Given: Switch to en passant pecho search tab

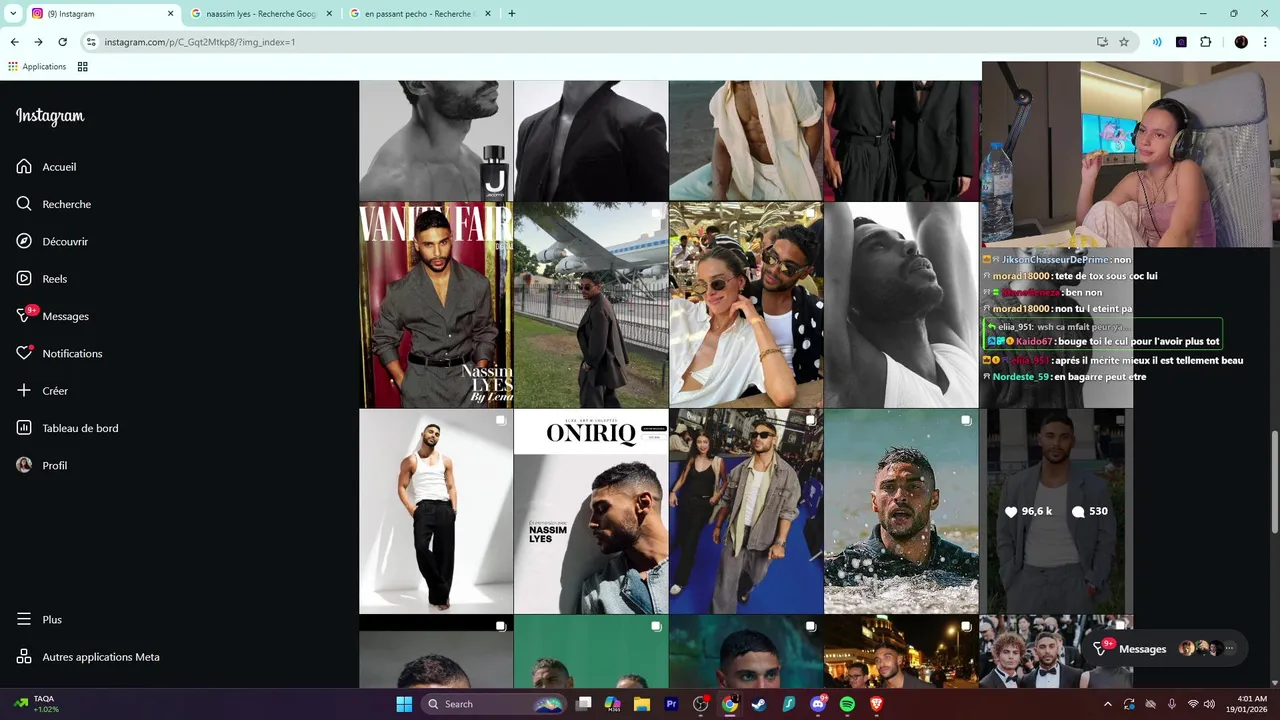Looking at the screenshot, I should coord(420,14).
